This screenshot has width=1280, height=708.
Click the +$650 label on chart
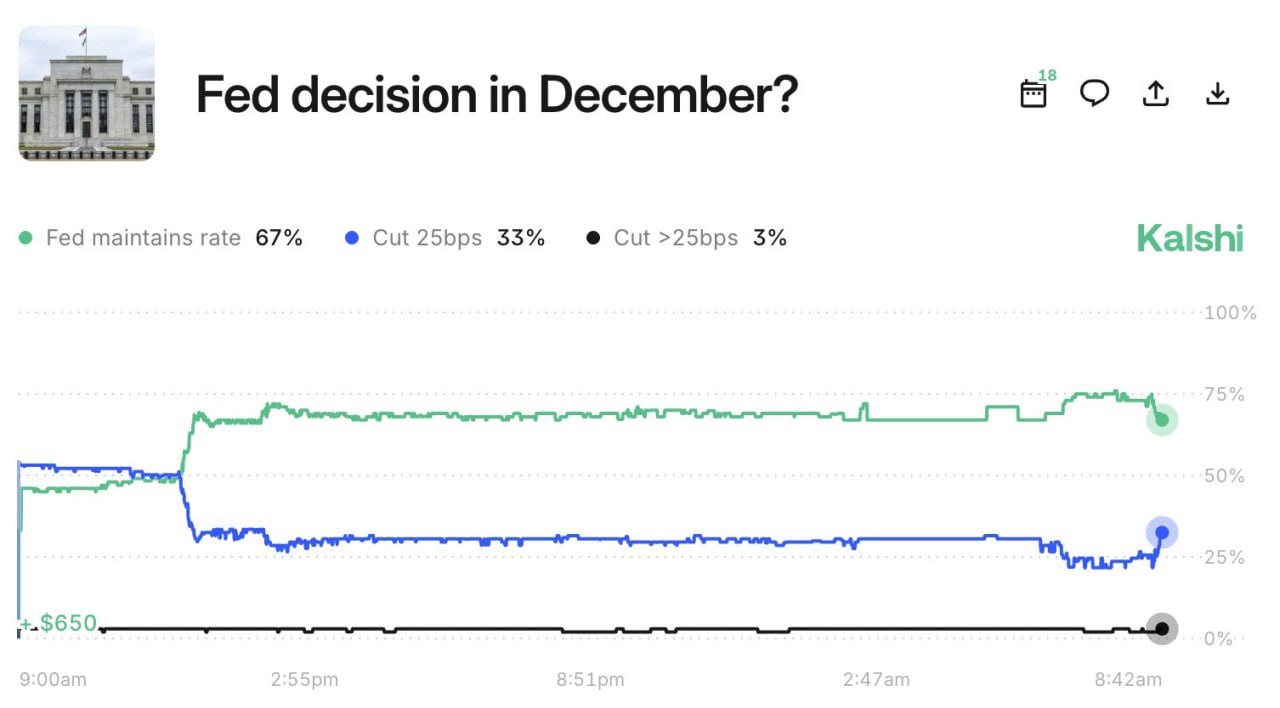point(60,624)
